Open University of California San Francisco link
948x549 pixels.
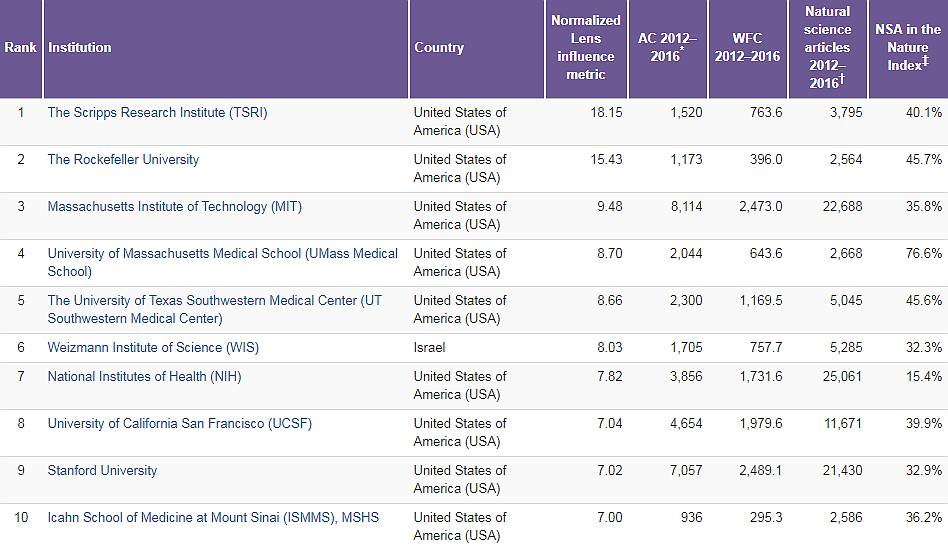(x=179, y=423)
